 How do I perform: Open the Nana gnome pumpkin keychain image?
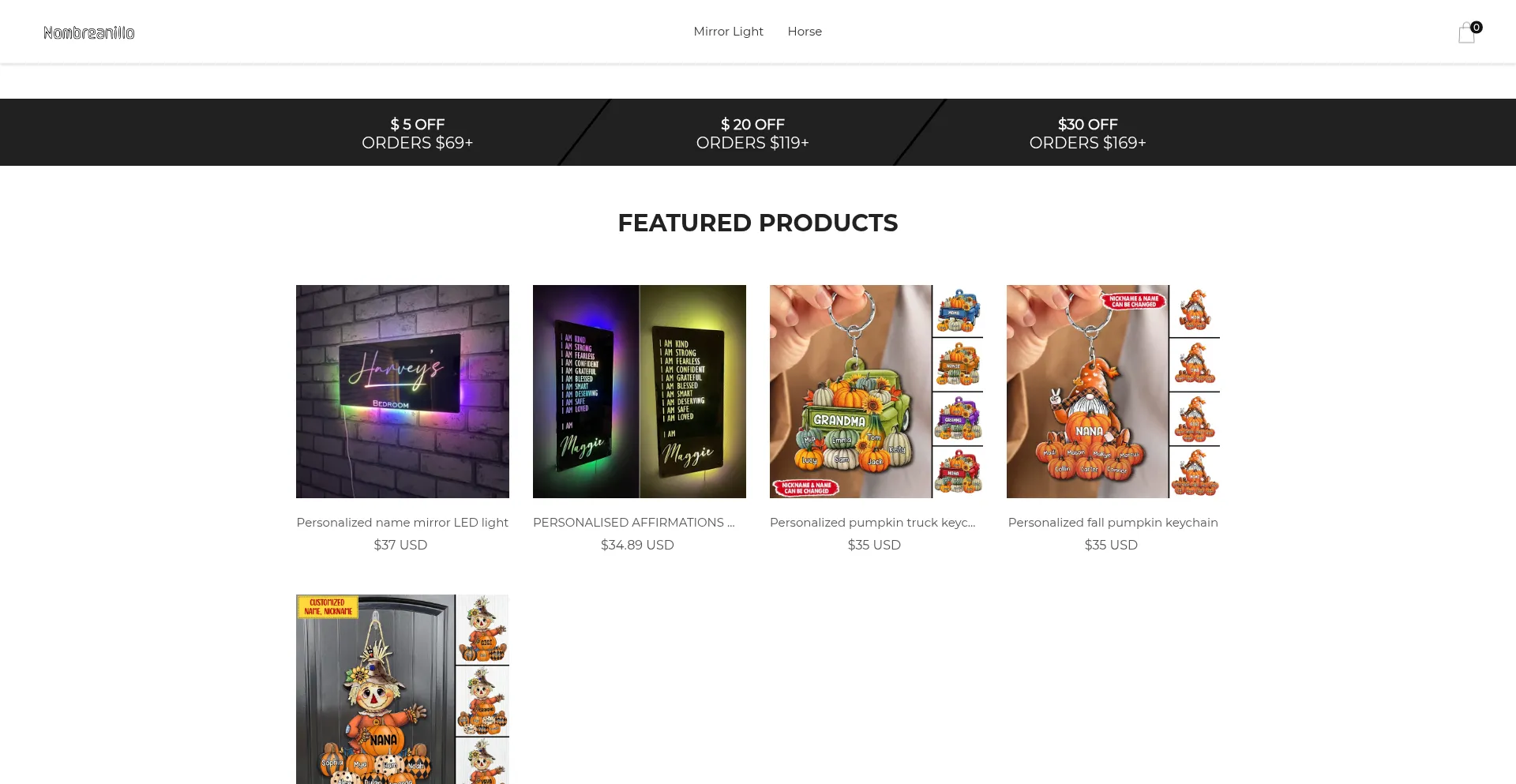[x=1113, y=392]
